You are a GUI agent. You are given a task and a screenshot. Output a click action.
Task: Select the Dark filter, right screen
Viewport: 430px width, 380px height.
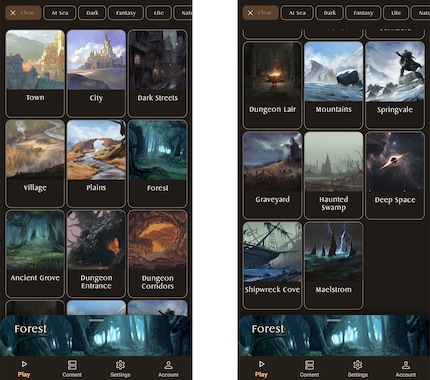(329, 13)
